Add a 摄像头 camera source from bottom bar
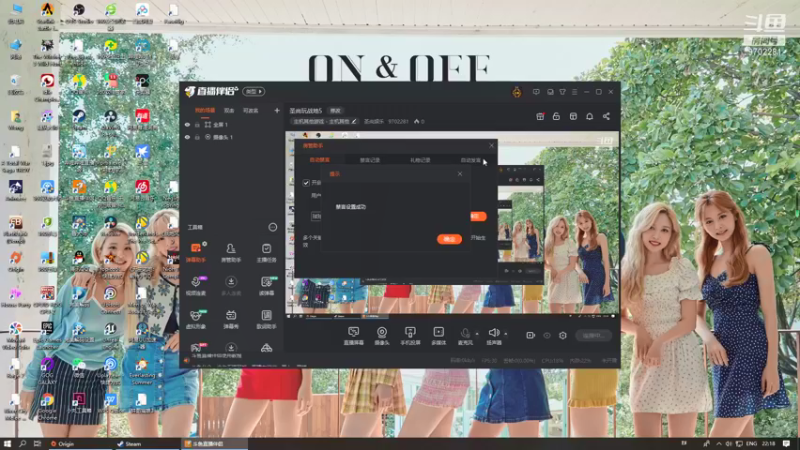The width and height of the screenshot is (800, 450). tap(382, 336)
